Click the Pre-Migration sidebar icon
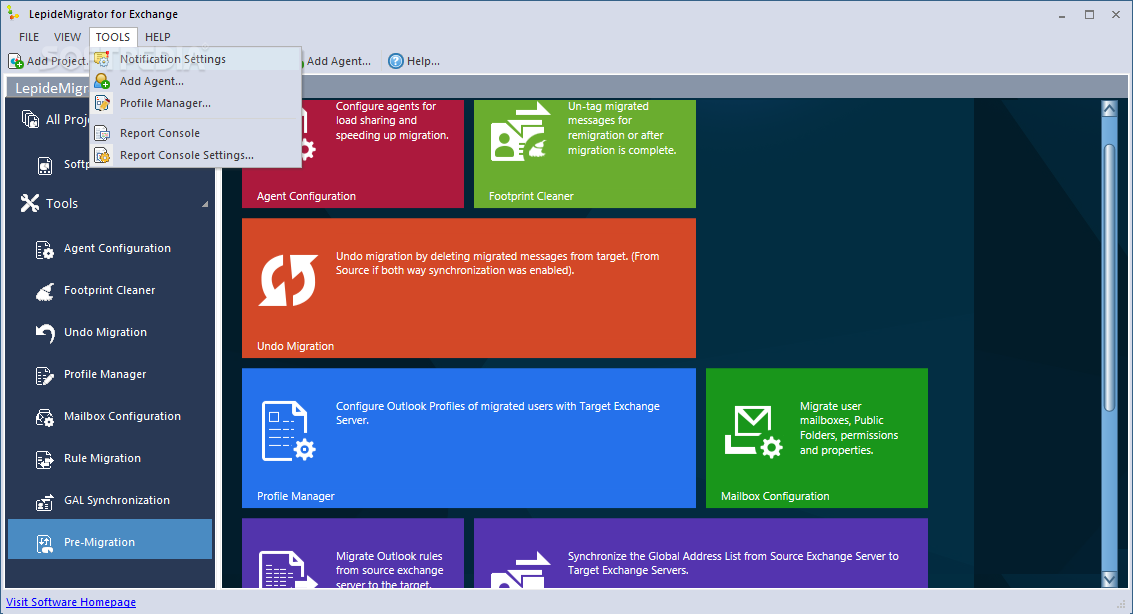The width and height of the screenshot is (1133, 614). pos(45,544)
